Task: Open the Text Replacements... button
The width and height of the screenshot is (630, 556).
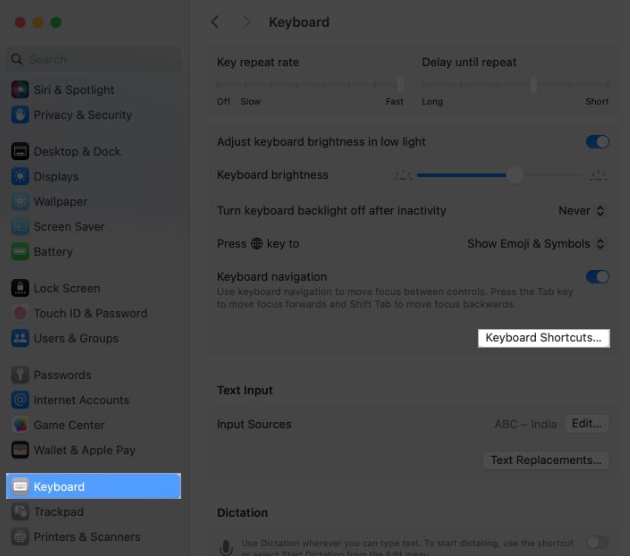Action: click(x=546, y=460)
